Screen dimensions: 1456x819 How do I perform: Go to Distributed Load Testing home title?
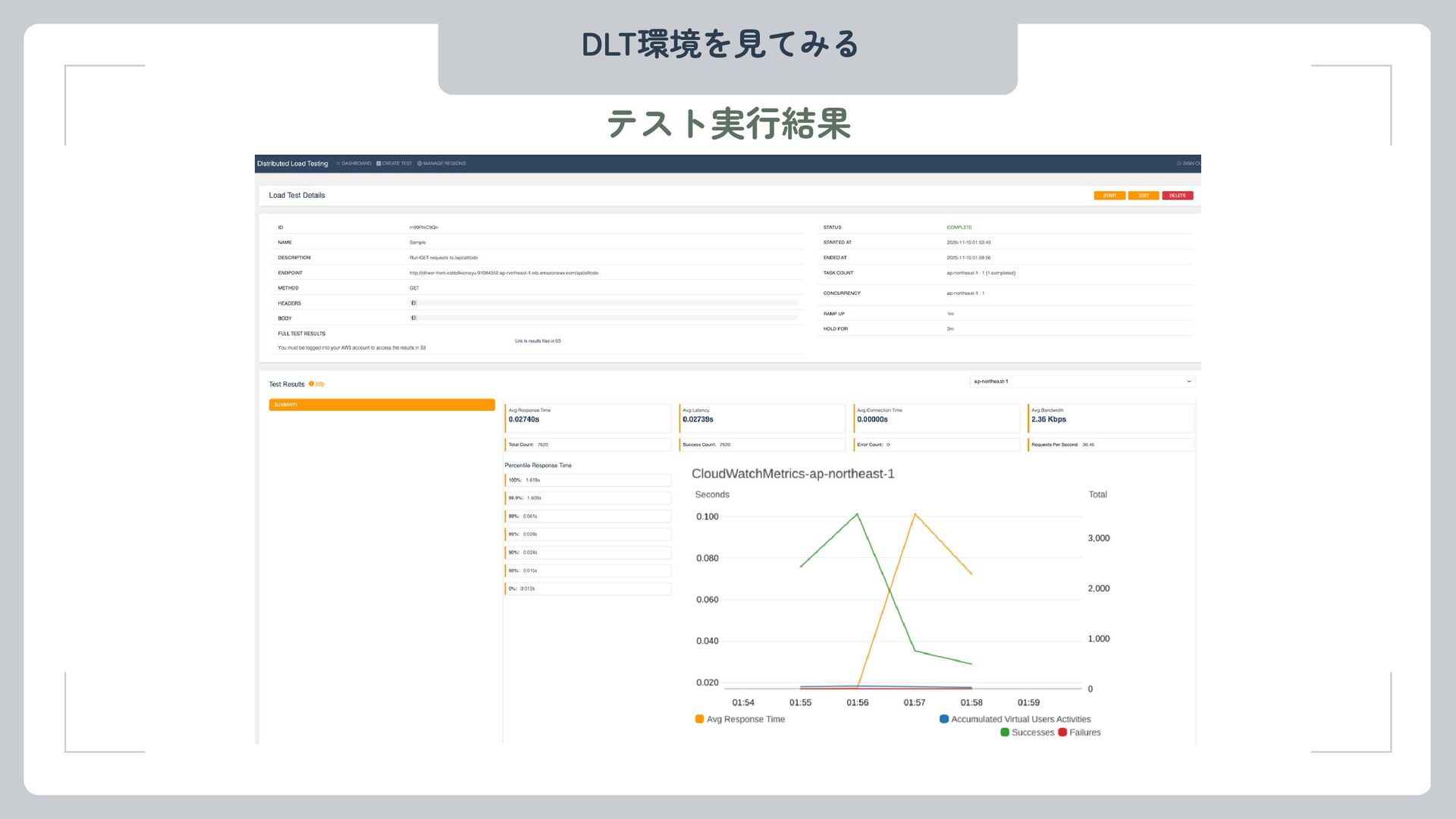293,164
